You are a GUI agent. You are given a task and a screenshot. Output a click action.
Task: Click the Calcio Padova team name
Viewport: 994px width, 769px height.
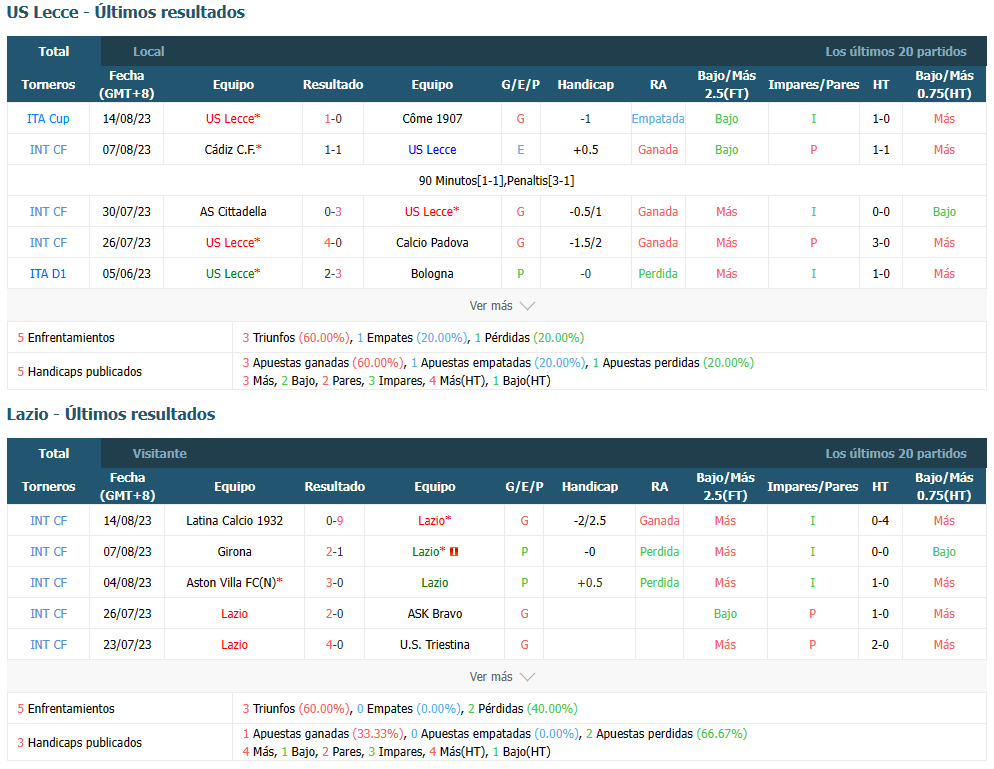[x=432, y=243]
